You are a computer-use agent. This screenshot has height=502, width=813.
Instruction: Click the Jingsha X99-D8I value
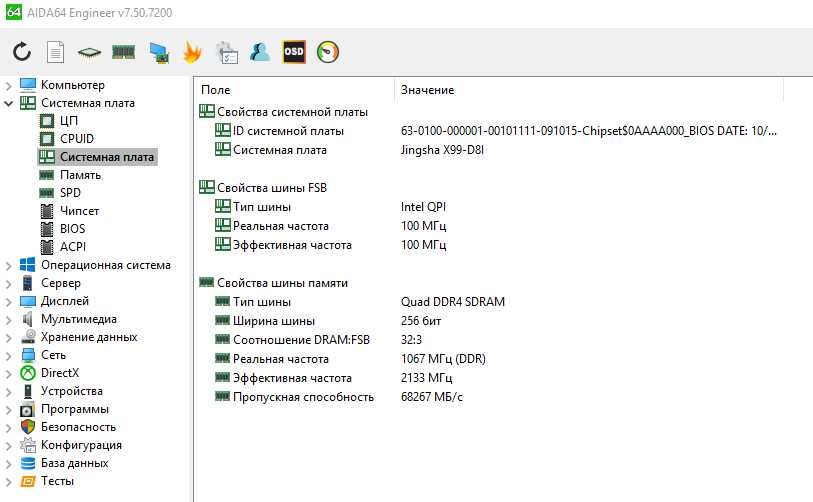pos(442,150)
